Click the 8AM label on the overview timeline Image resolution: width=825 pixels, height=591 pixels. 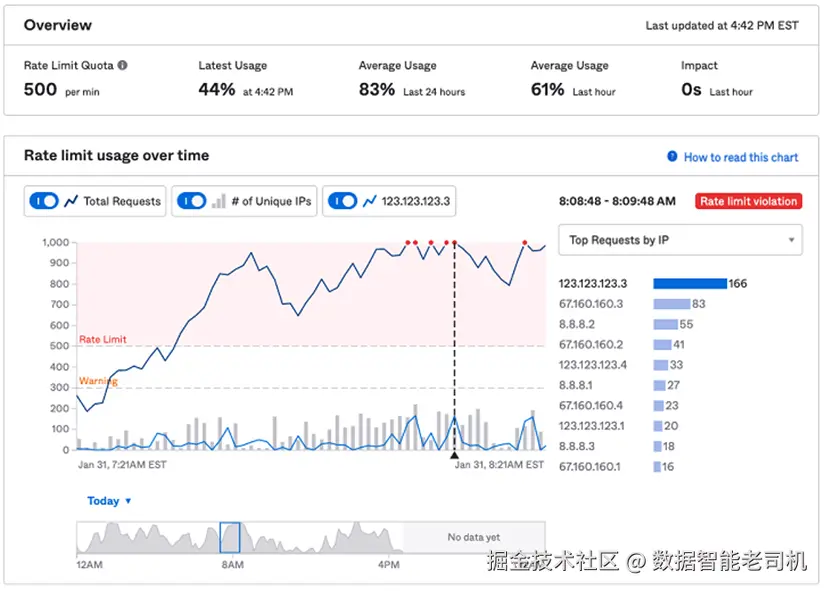coord(233,565)
